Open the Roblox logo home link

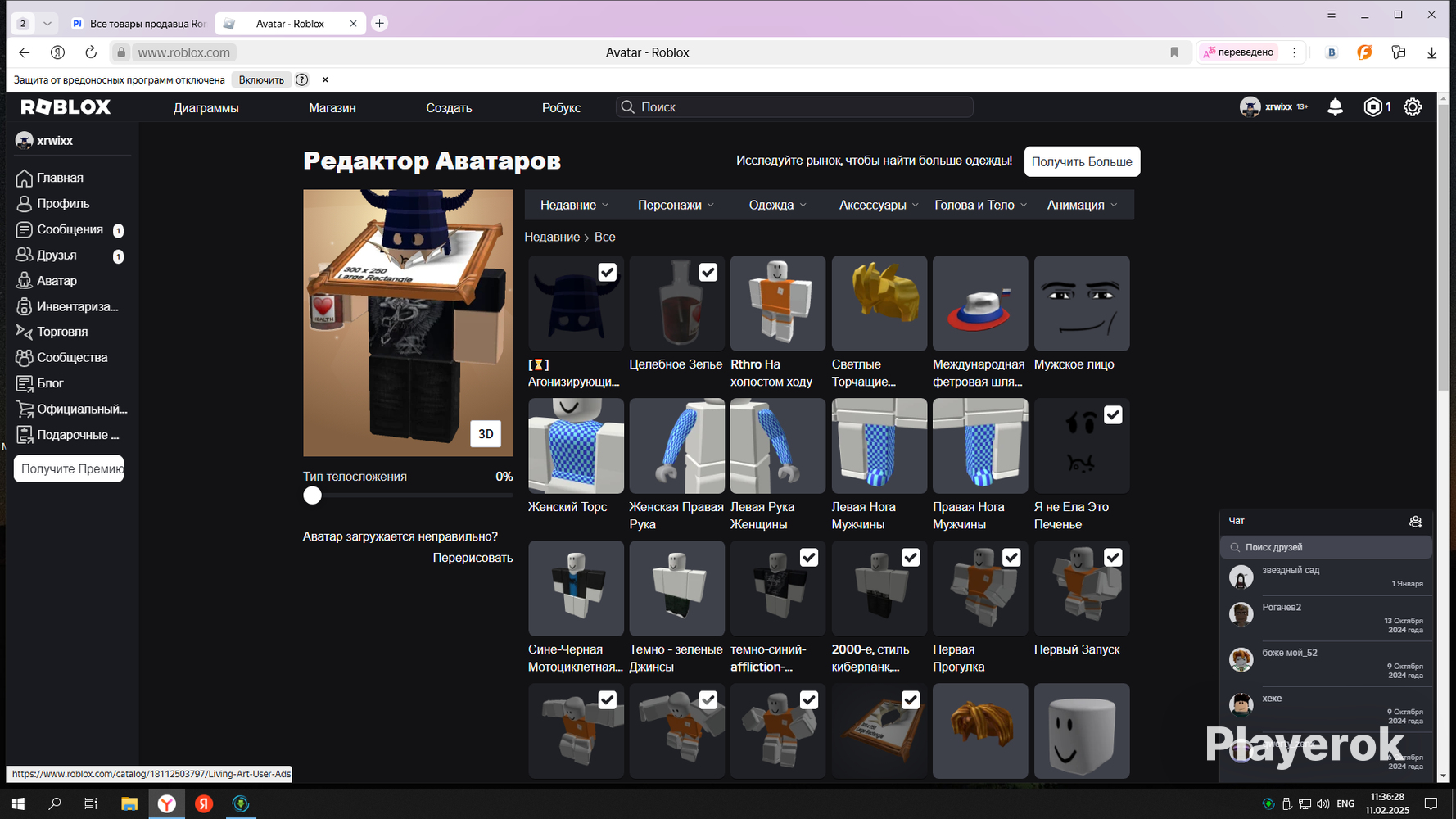click(66, 107)
